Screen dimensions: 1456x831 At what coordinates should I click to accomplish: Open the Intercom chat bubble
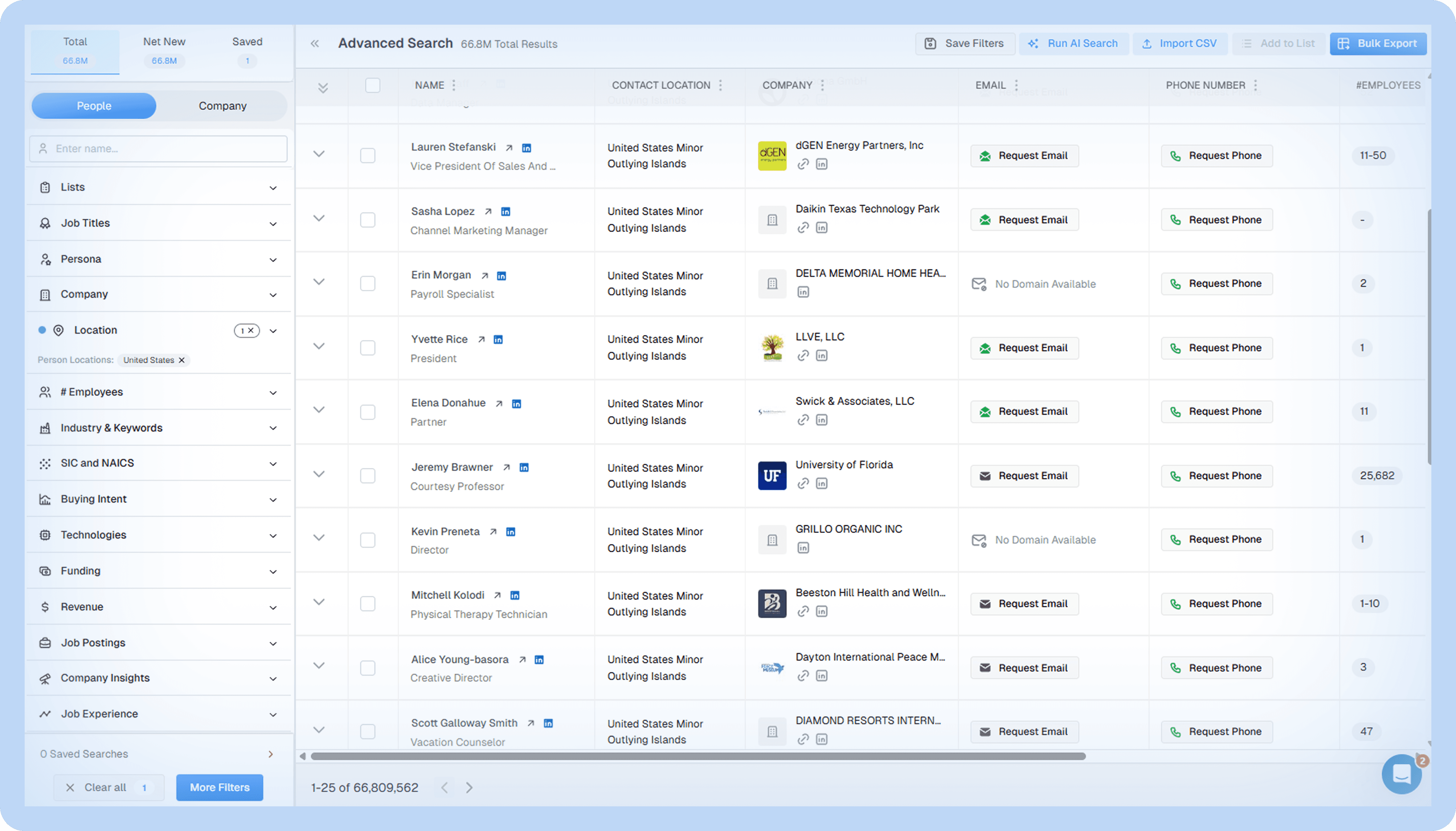point(1402,773)
